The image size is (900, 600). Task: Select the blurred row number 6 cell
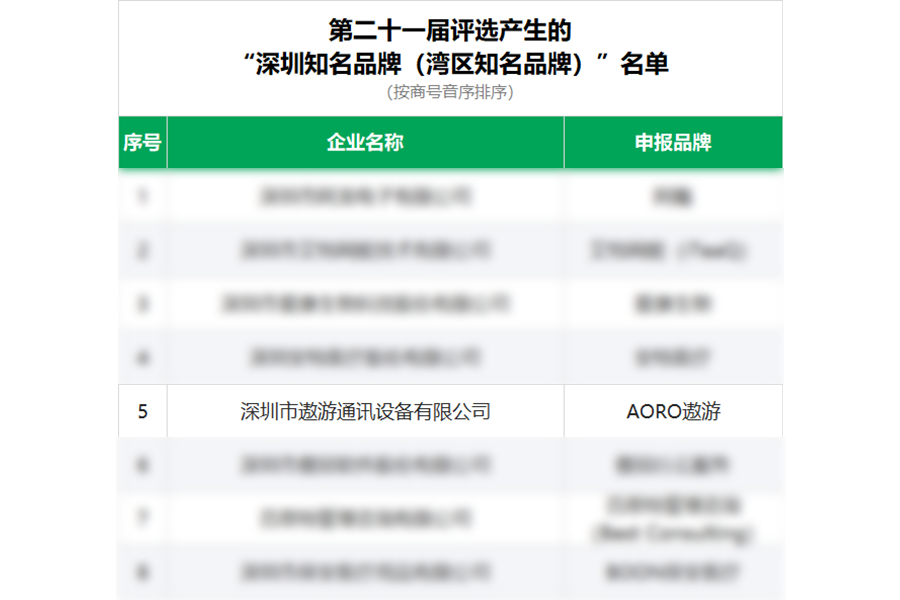(x=142, y=465)
